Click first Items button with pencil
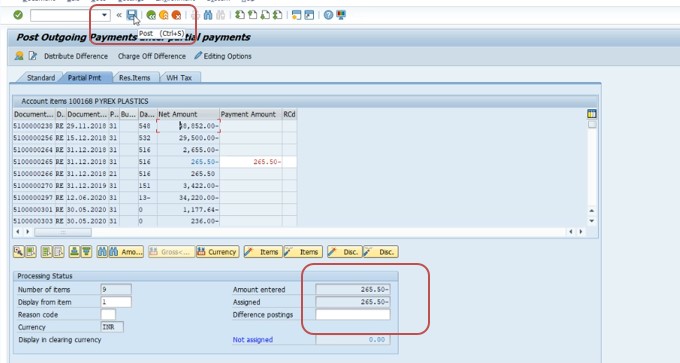Screen dimensions: 680x363 [263, 252]
